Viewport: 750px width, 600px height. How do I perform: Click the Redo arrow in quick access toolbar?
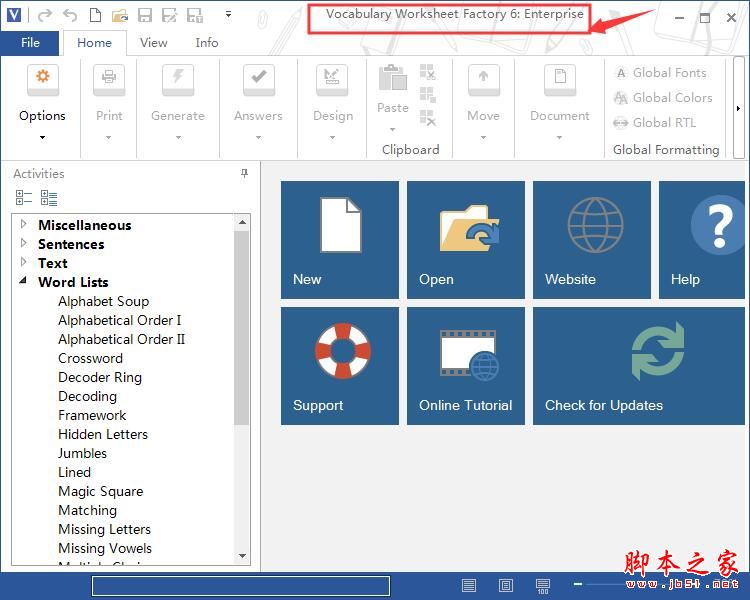tap(44, 15)
